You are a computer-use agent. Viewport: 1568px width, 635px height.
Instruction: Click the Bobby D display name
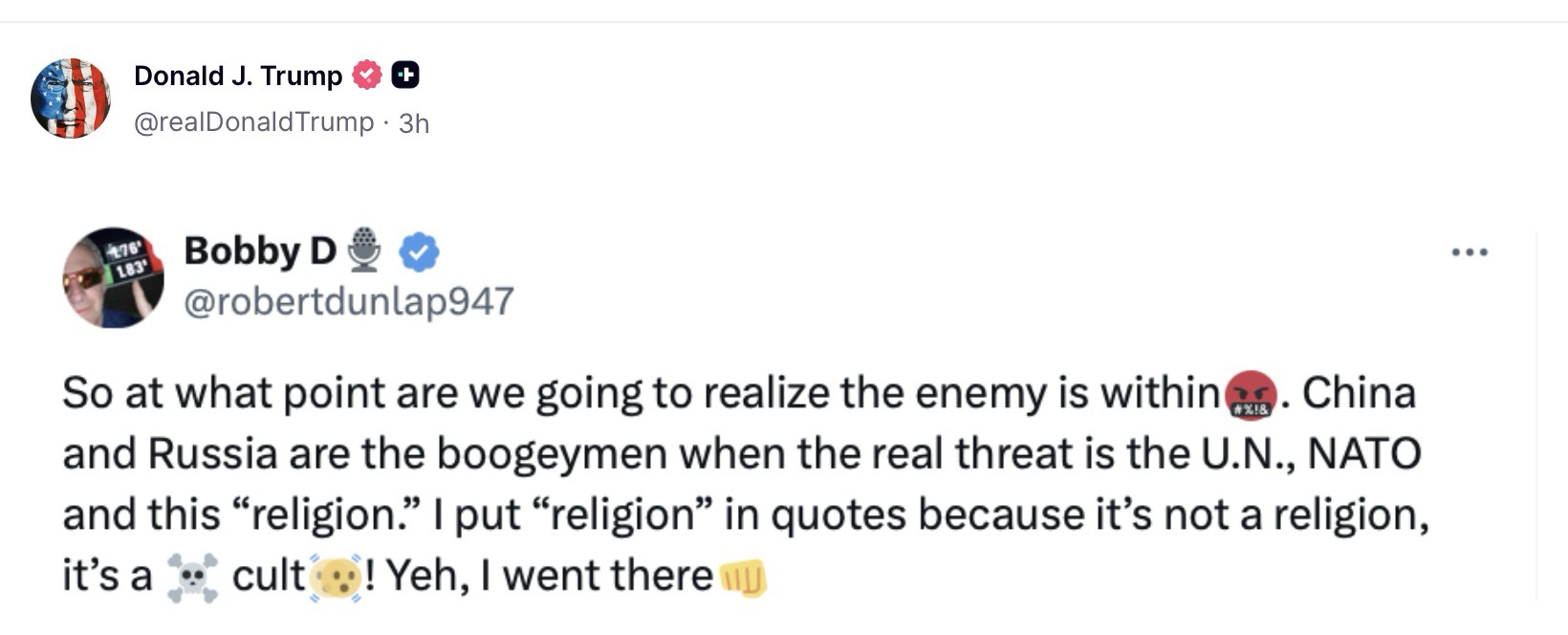coord(259,251)
